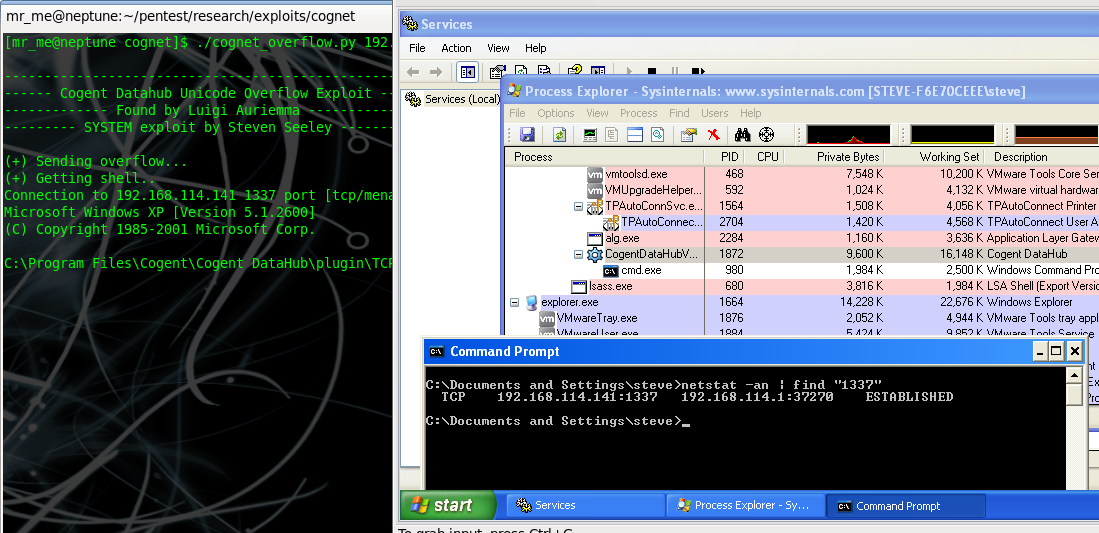Open Help menu in Services window
Viewport: 1099px width, 533px height.
pos(535,48)
